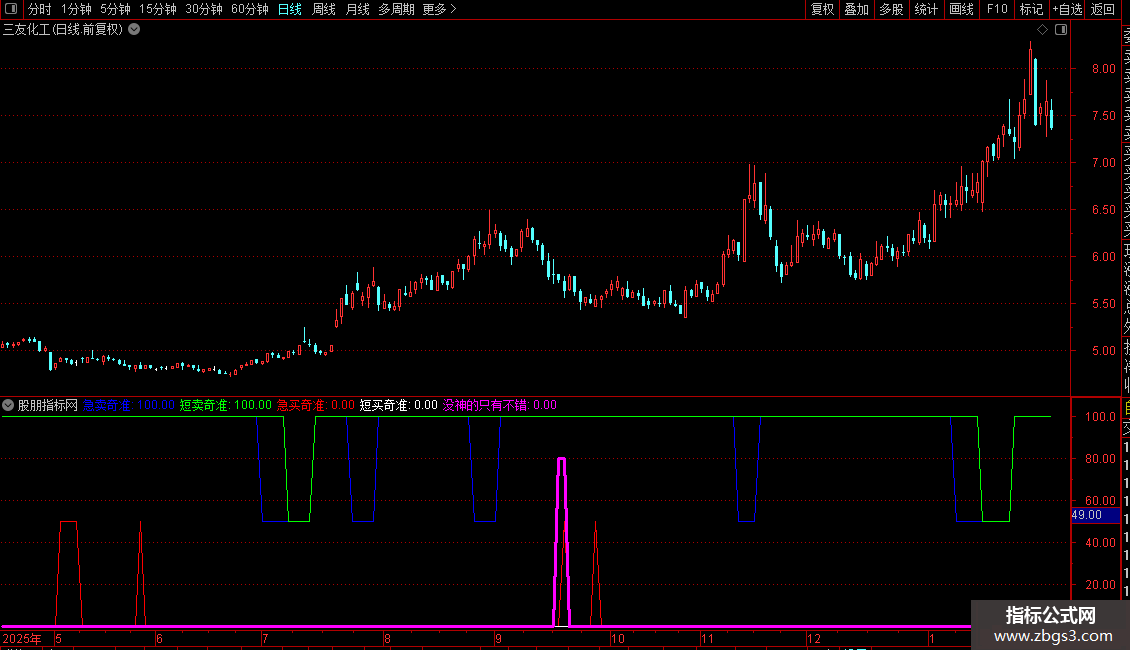Viewport: 1130px width, 650px height.
Task: Click the 叠加 overlay button
Action: tap(857, 9)
